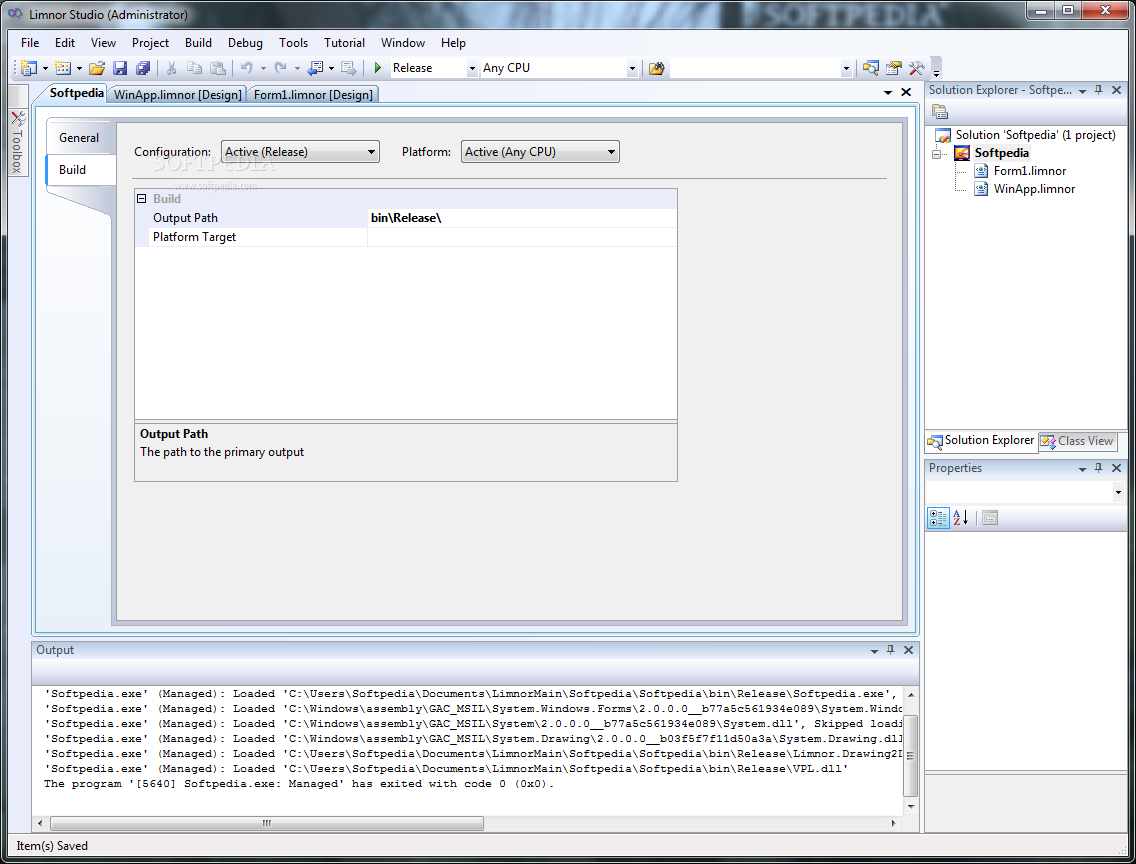Click the Navigate Backward icon
The height and width of the screenshot is (864, 1136).
315,68
